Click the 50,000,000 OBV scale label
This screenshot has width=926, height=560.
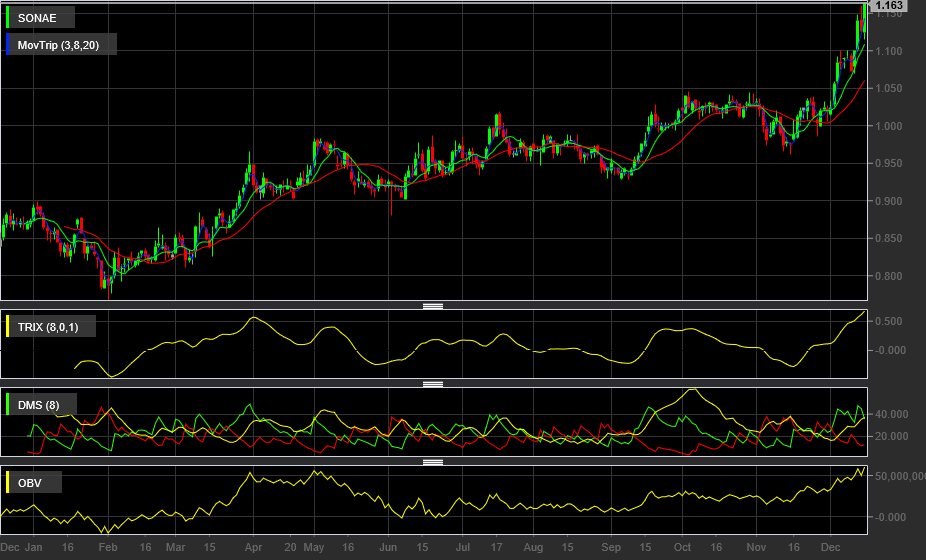[899, 477]
